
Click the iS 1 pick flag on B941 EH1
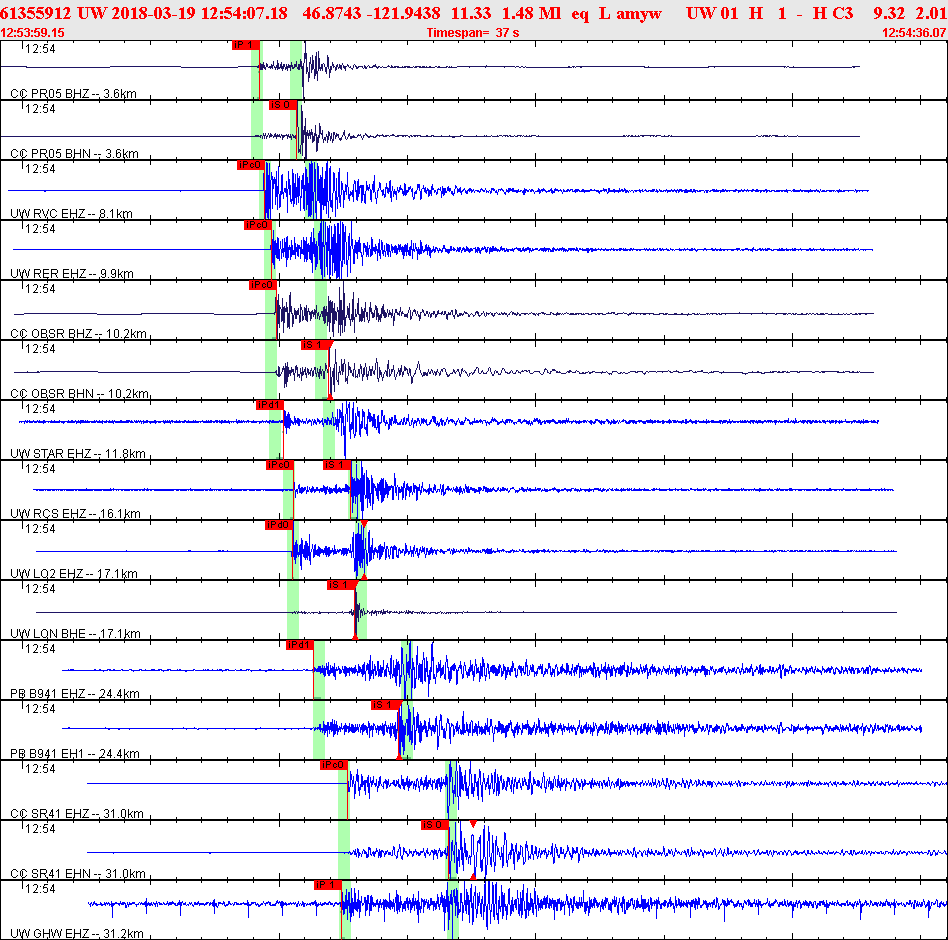click(x=385, y=705)
